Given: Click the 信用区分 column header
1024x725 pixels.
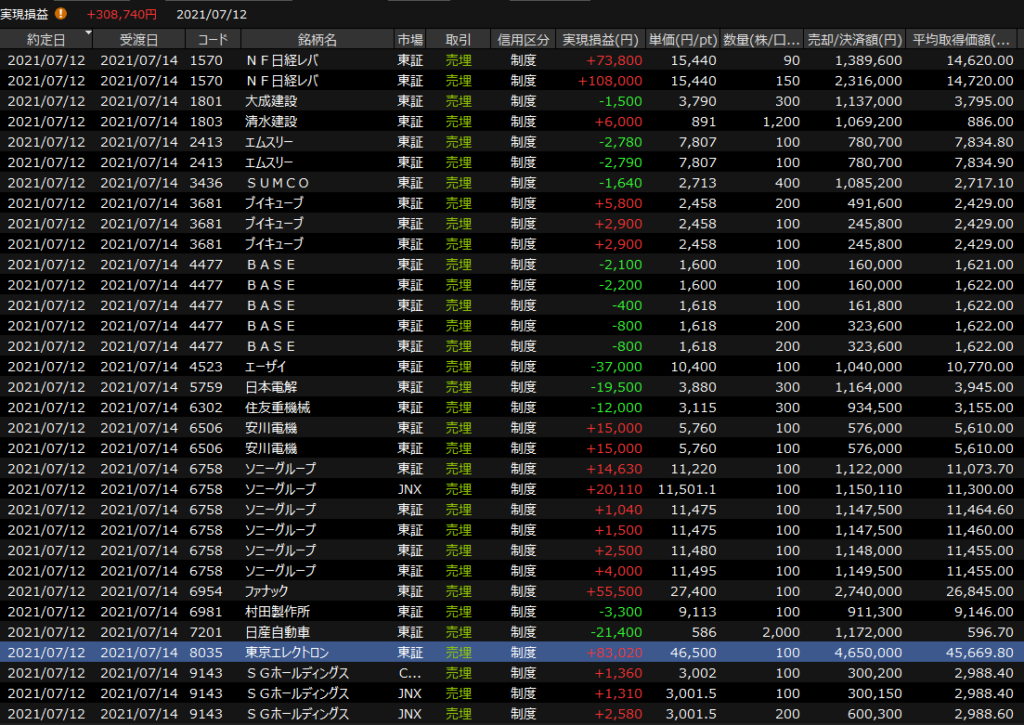Looking at the screenshot, I should tap(523, 40).
